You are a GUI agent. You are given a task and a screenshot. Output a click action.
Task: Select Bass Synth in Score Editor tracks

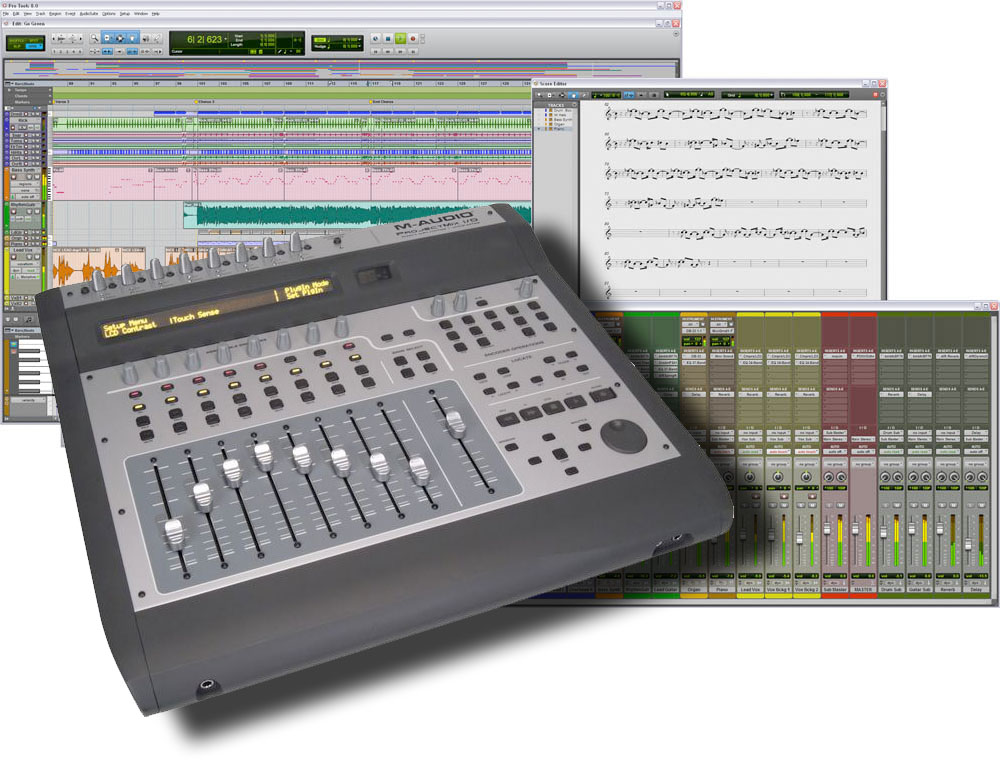point(562,120)
